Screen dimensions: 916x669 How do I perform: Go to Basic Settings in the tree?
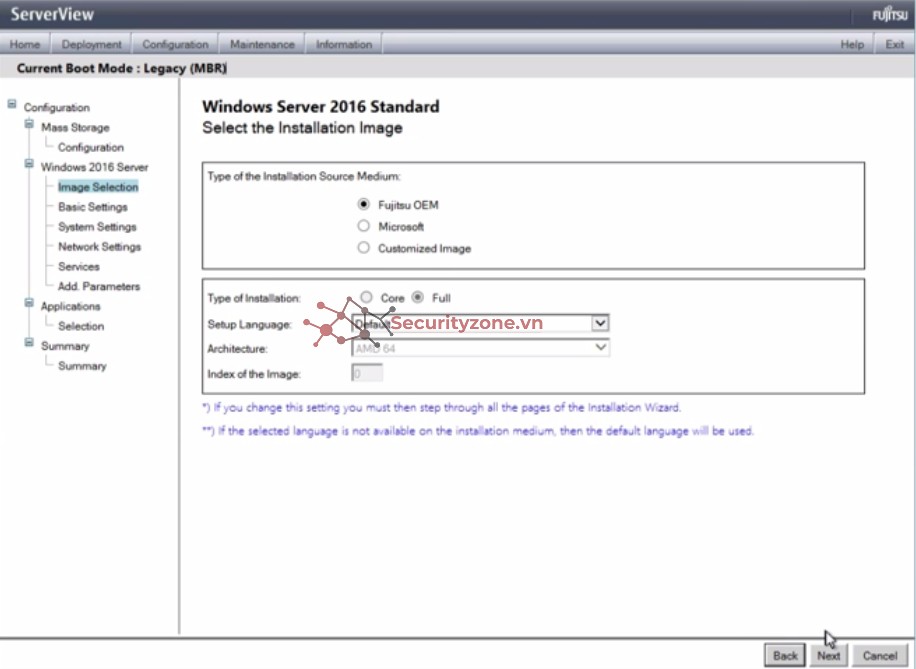[93, 207]
